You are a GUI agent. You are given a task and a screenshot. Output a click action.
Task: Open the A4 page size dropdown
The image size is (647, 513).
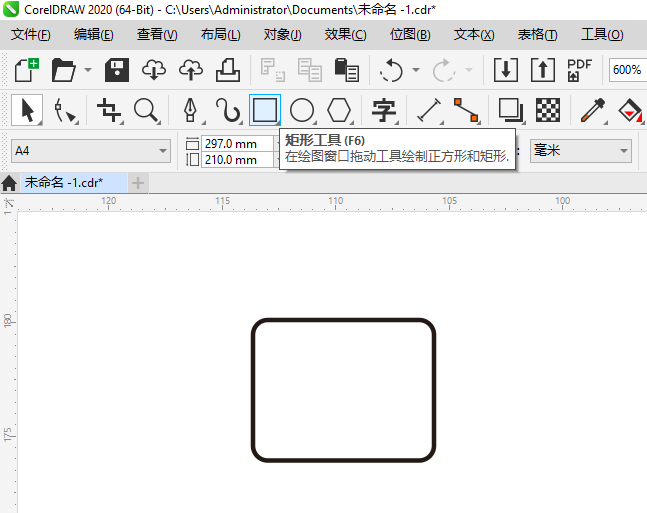coord(91,151)
